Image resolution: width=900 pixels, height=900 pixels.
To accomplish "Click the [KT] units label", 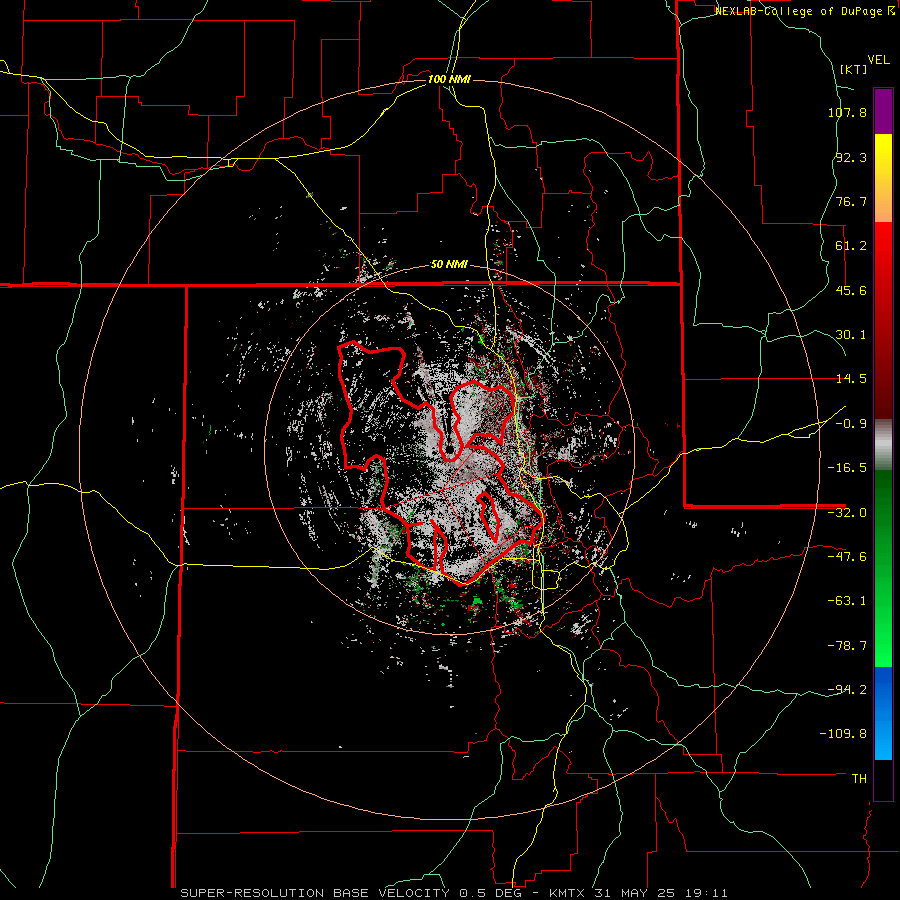I will pyautogui.click(x=854, y=69).
